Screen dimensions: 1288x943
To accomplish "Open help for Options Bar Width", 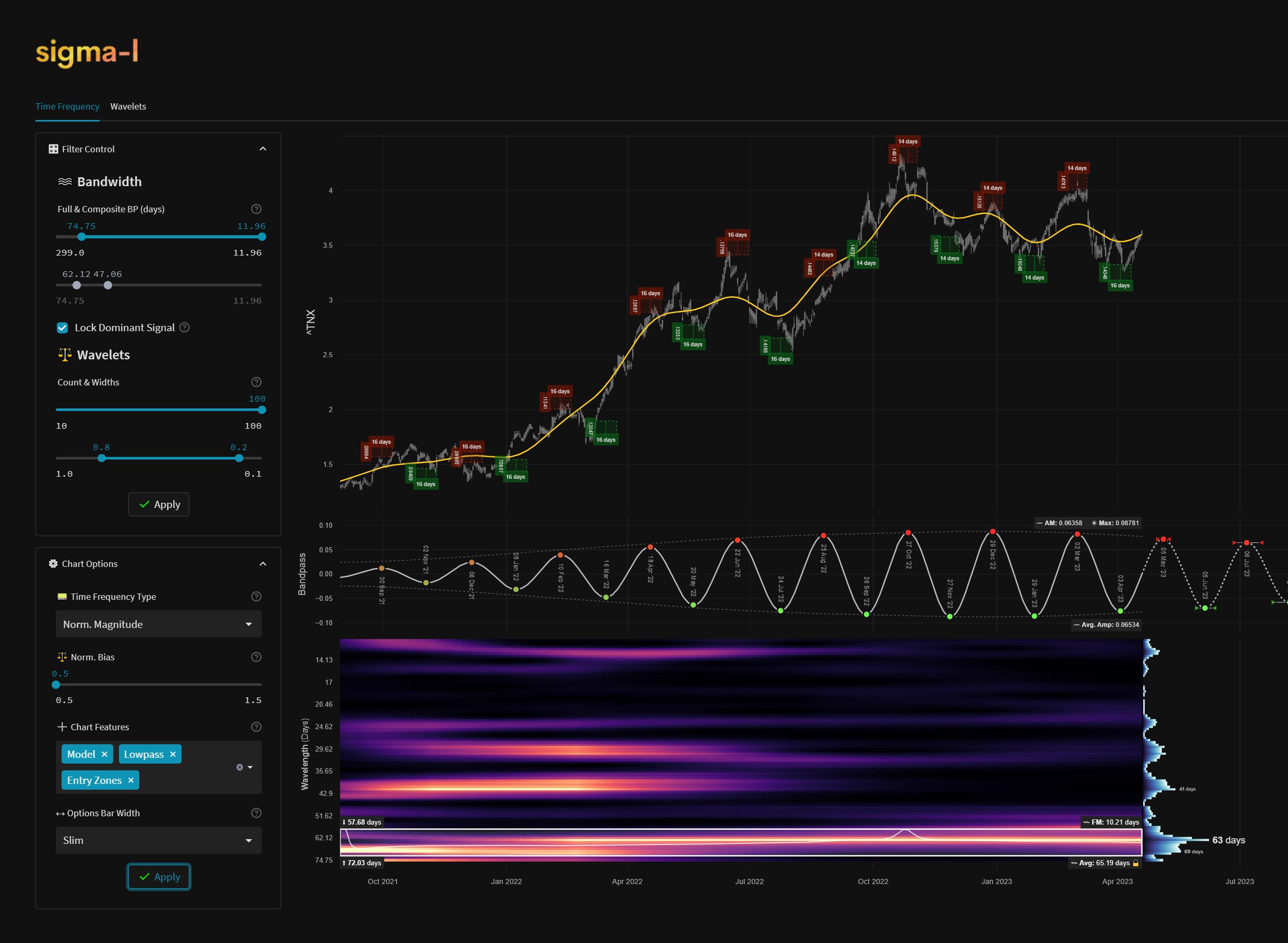I will (x=256, y=813).
